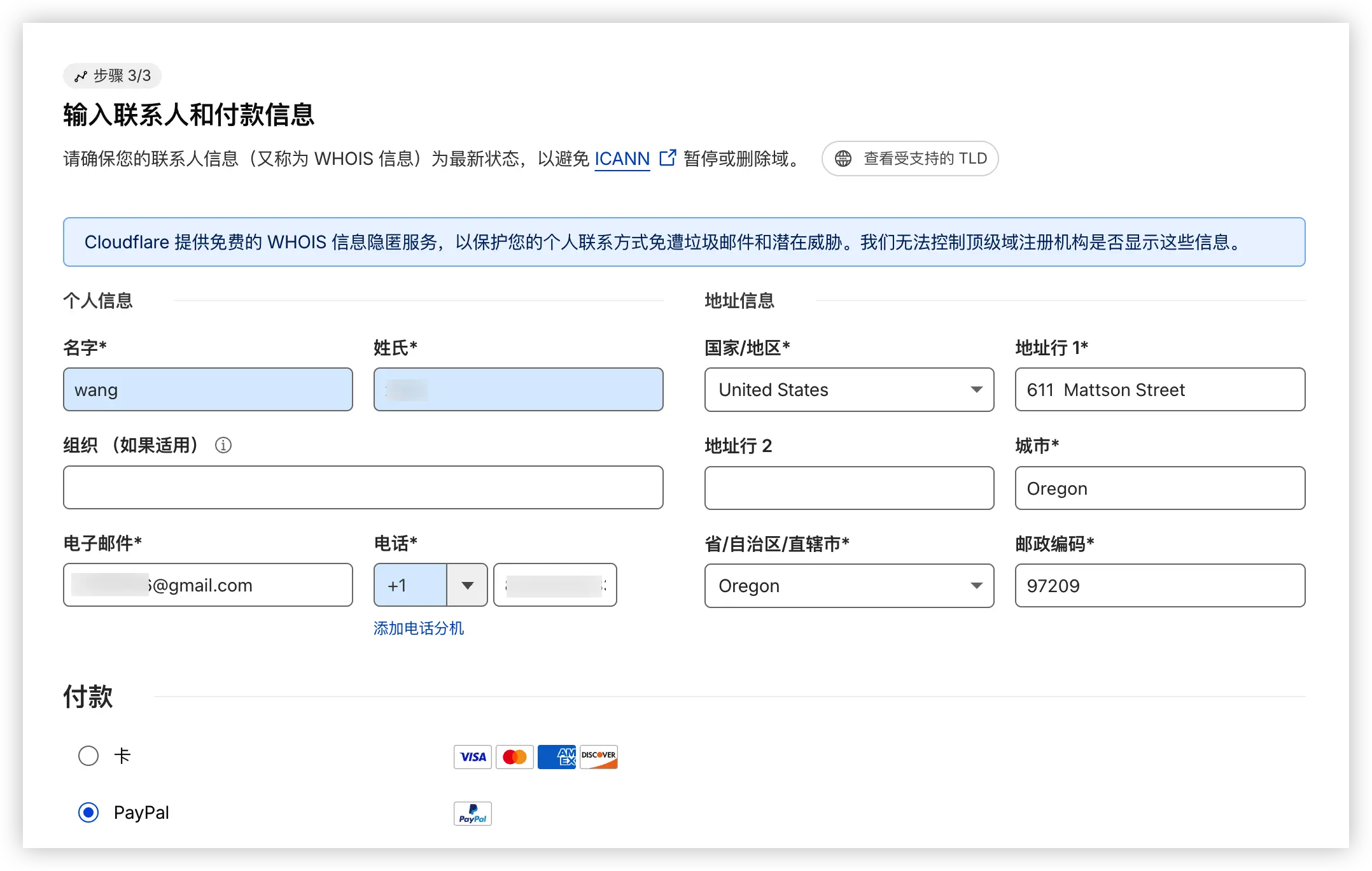Click the Visa card icon
1372x871 pixels.
tap(472, 756)
